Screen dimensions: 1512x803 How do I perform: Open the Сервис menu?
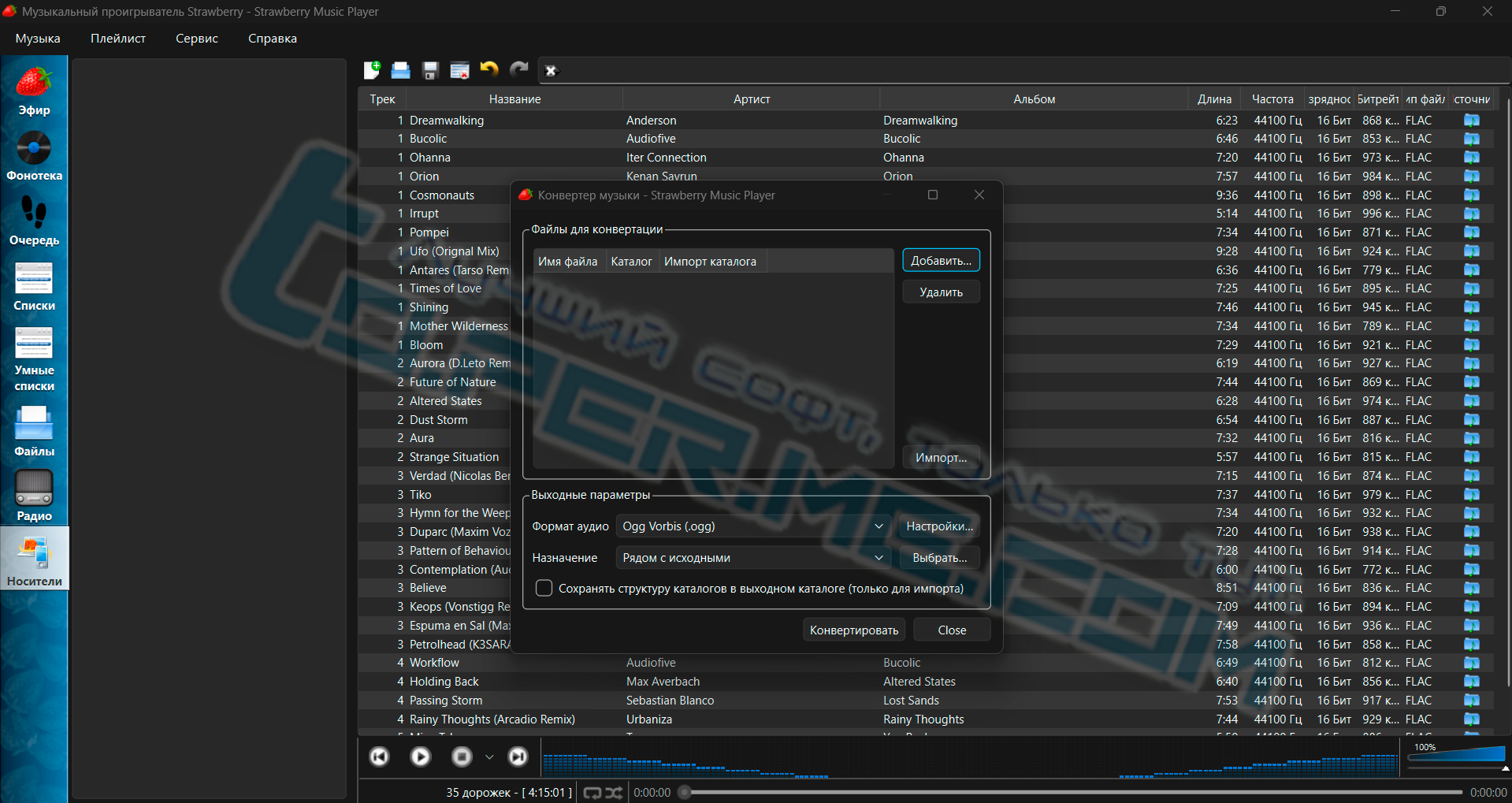tap(197, 39)
